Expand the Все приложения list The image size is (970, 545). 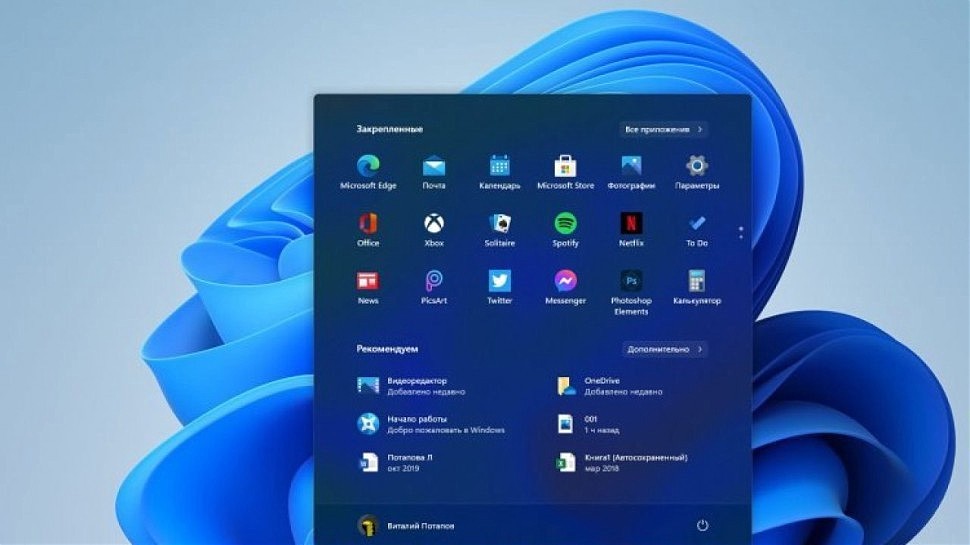(664, 129)
